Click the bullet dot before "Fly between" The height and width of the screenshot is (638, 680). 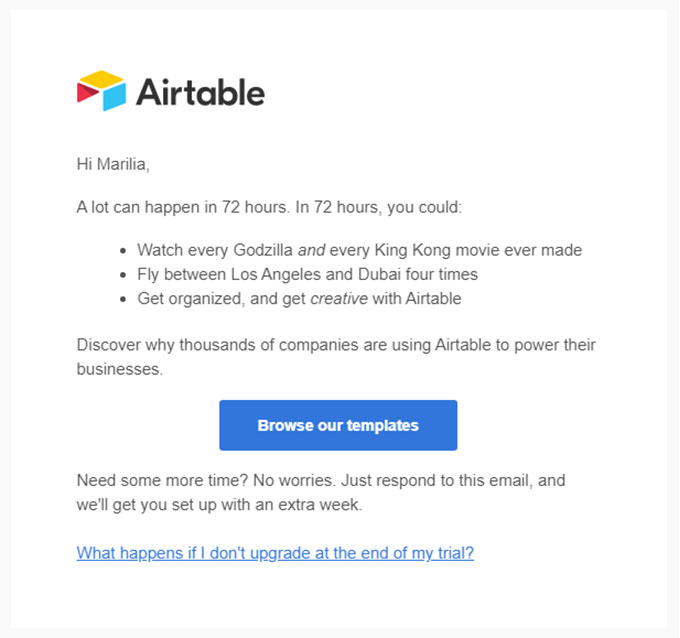[x=124, y=275]
